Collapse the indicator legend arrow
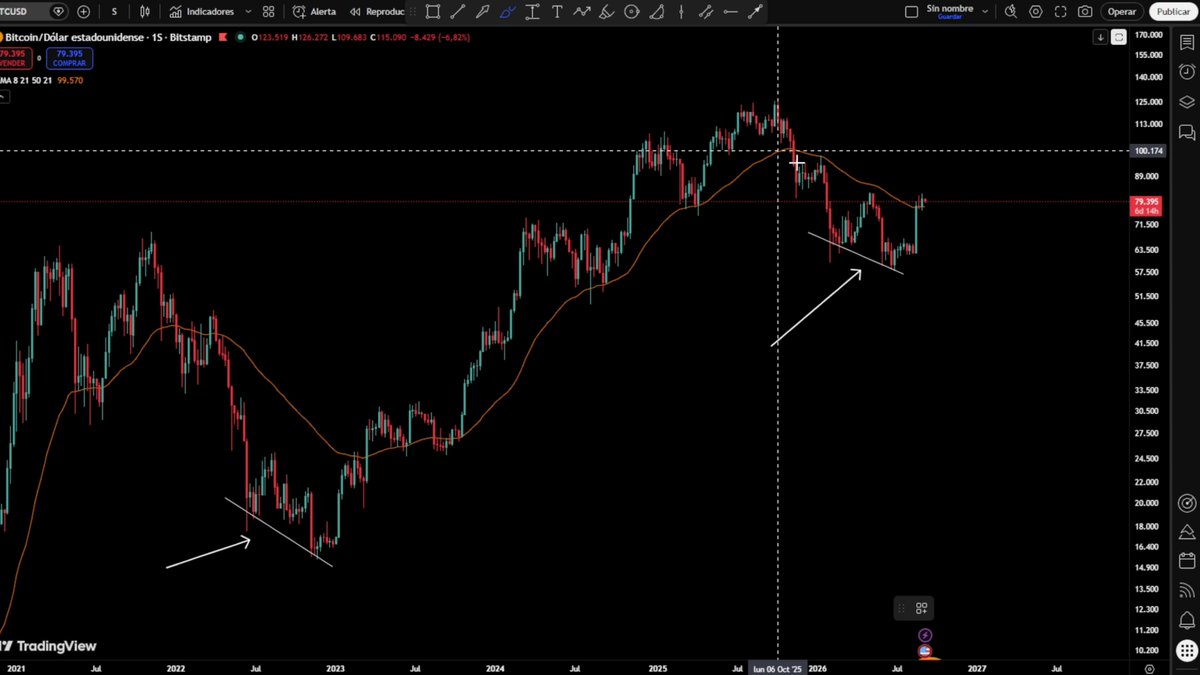 pyautogui.click(x=3, y=96)
